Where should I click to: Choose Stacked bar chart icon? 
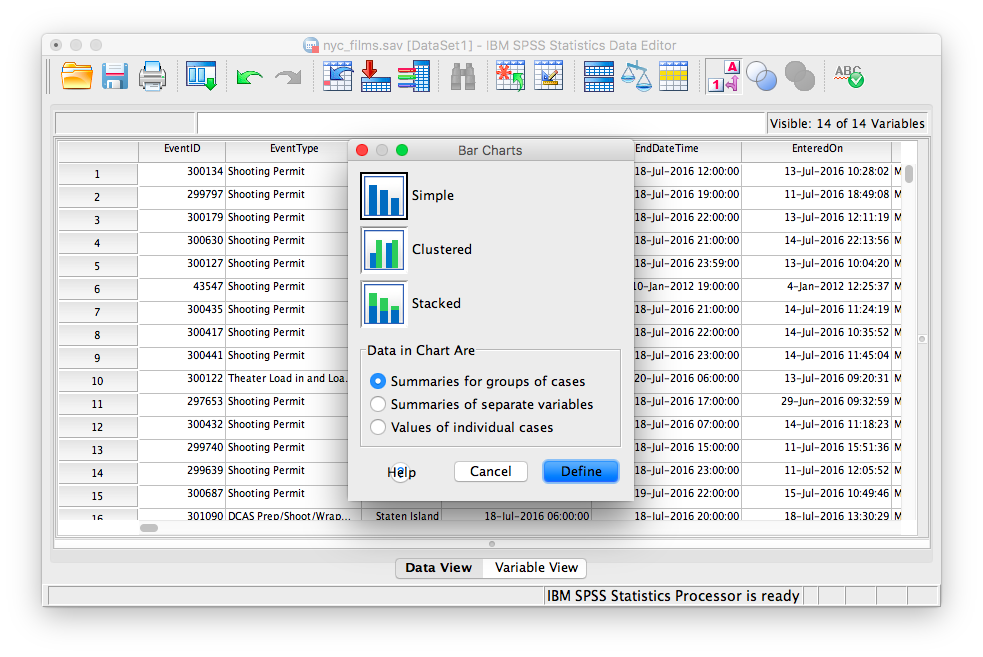(384, 303)
